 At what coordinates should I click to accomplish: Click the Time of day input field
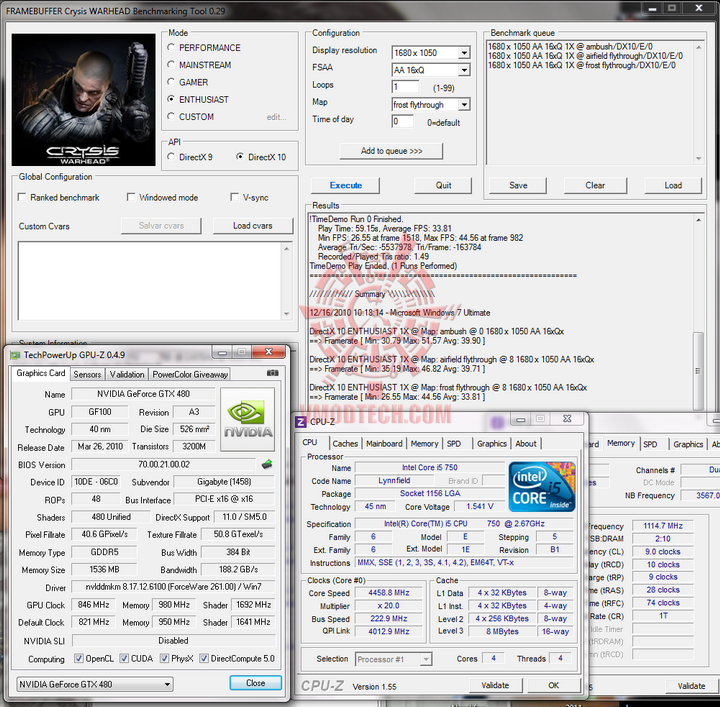click(x=403, y=121)
